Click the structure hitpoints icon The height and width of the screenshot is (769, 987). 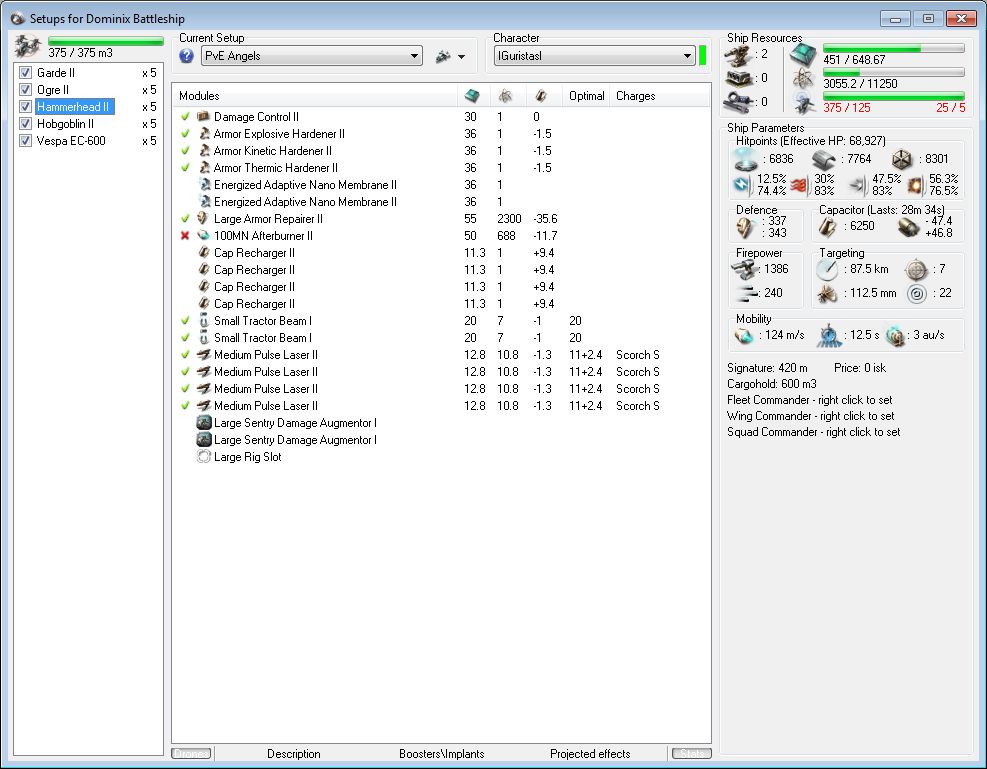(902, 159)
